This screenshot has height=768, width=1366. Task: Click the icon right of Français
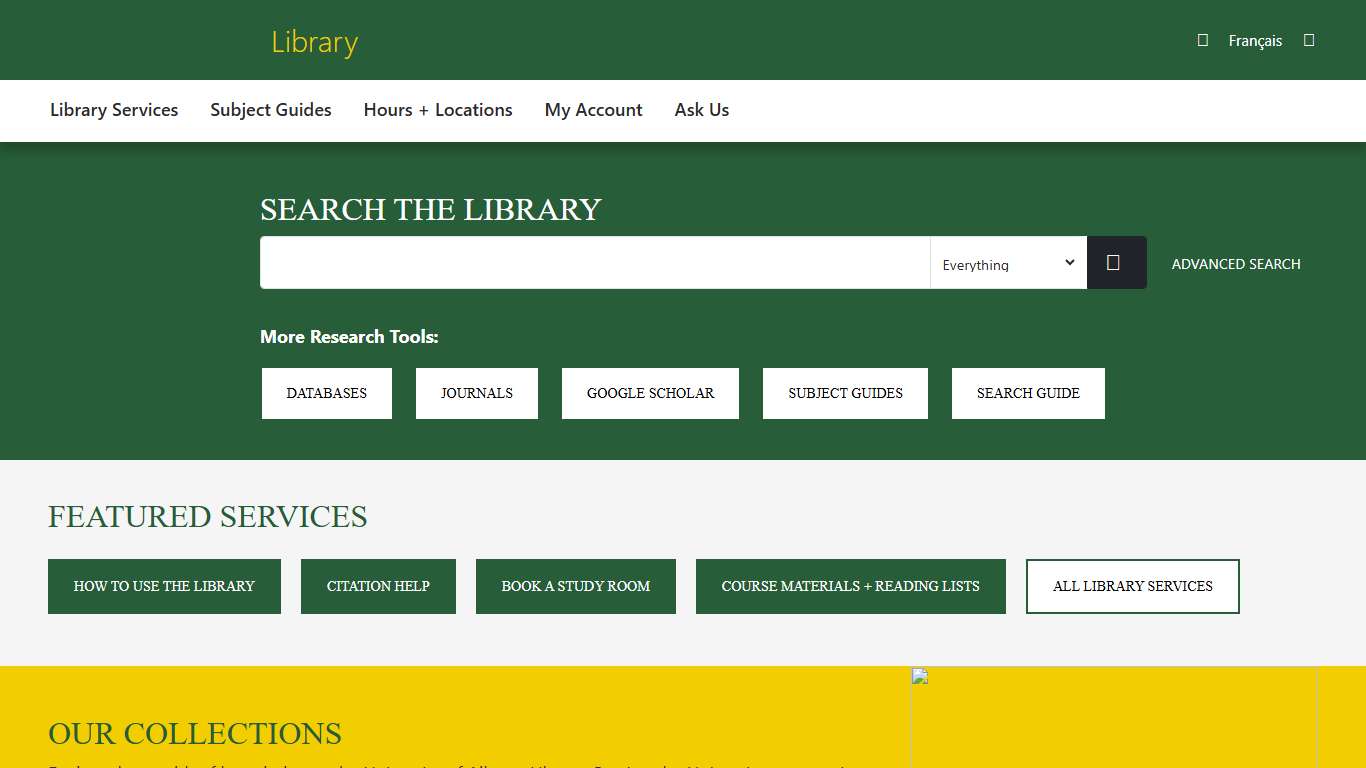click(1310, 40)
